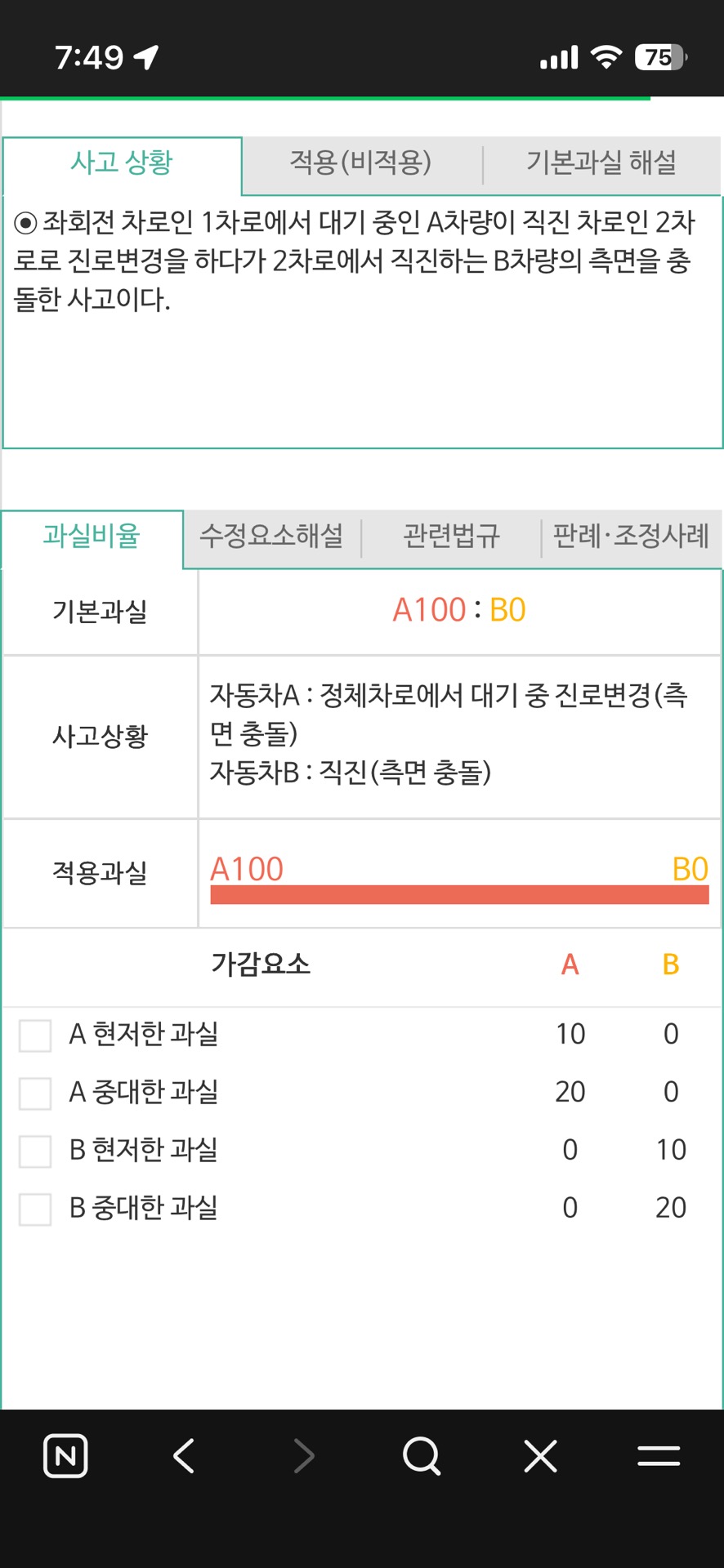Screen dimensions: 724x1568
Task: Open the hamburger menu icon
Action: click(x=659, y=1455)
